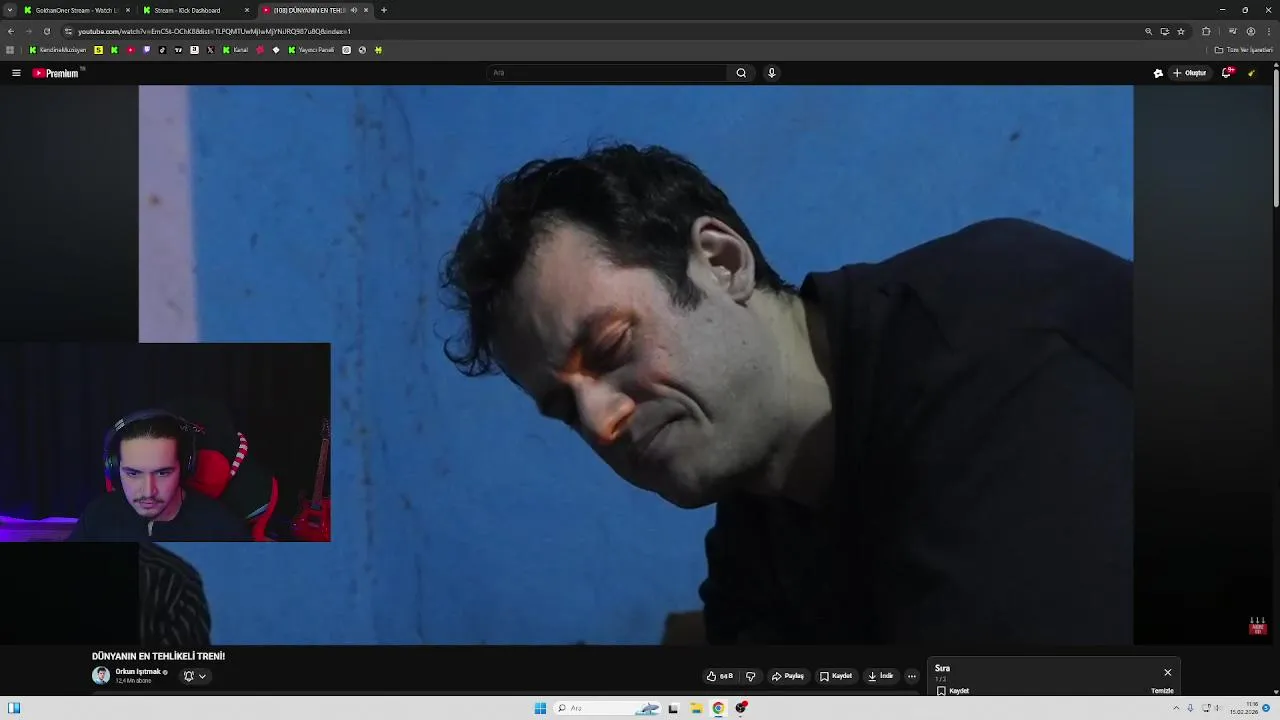Mute the YouTube tab audio icon
This screenshot has width=1280, height=720.
354,10
